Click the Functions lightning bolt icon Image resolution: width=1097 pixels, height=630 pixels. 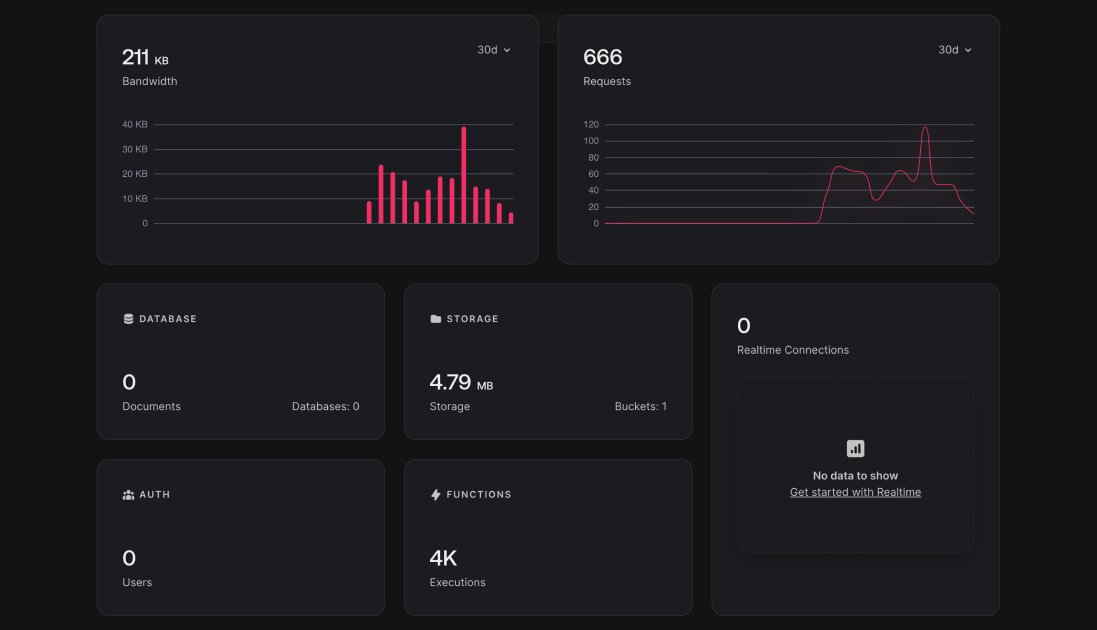pyautogui.click(x=436, y=495)
